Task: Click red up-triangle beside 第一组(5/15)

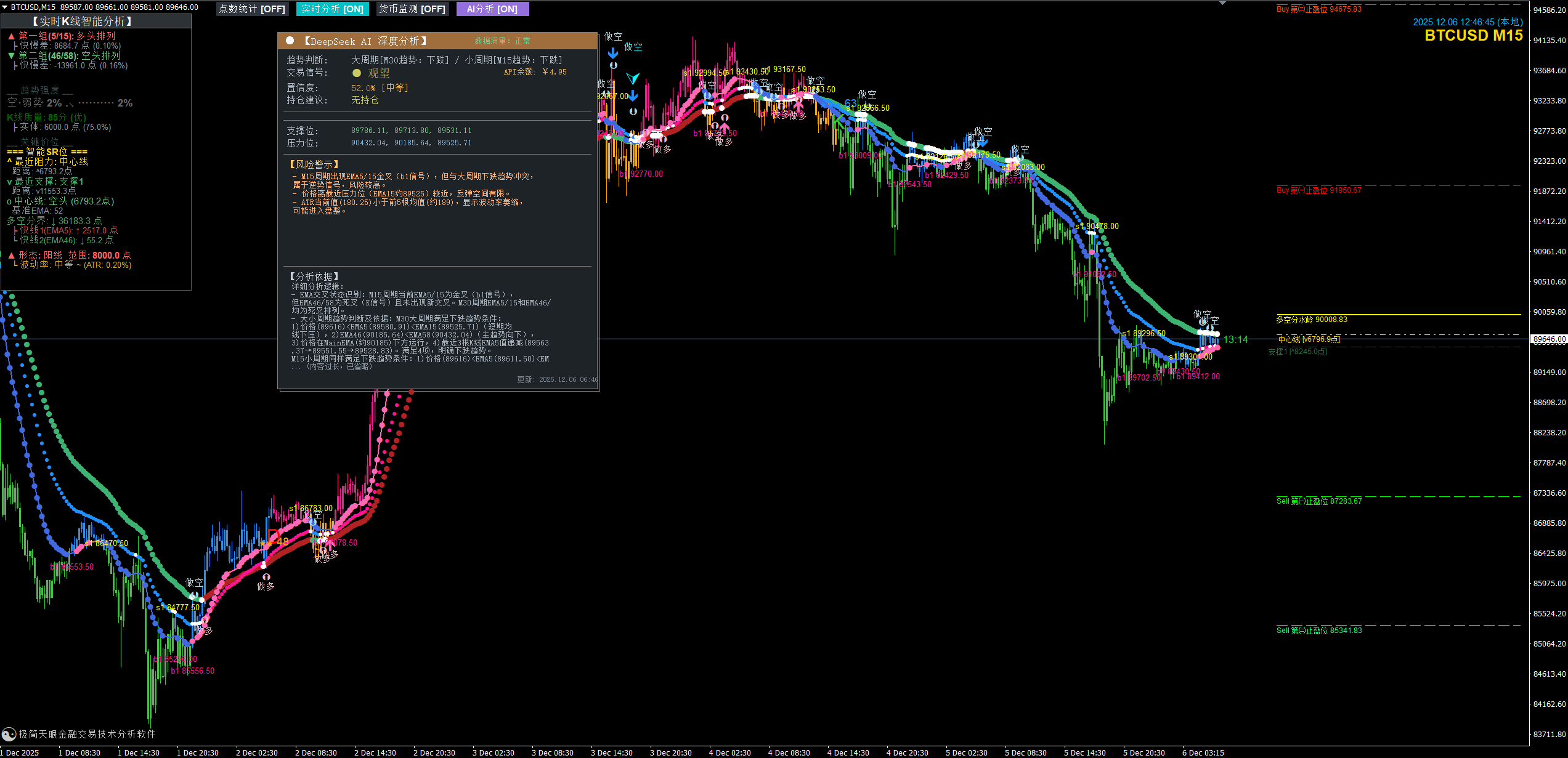Action: point(12,36)
